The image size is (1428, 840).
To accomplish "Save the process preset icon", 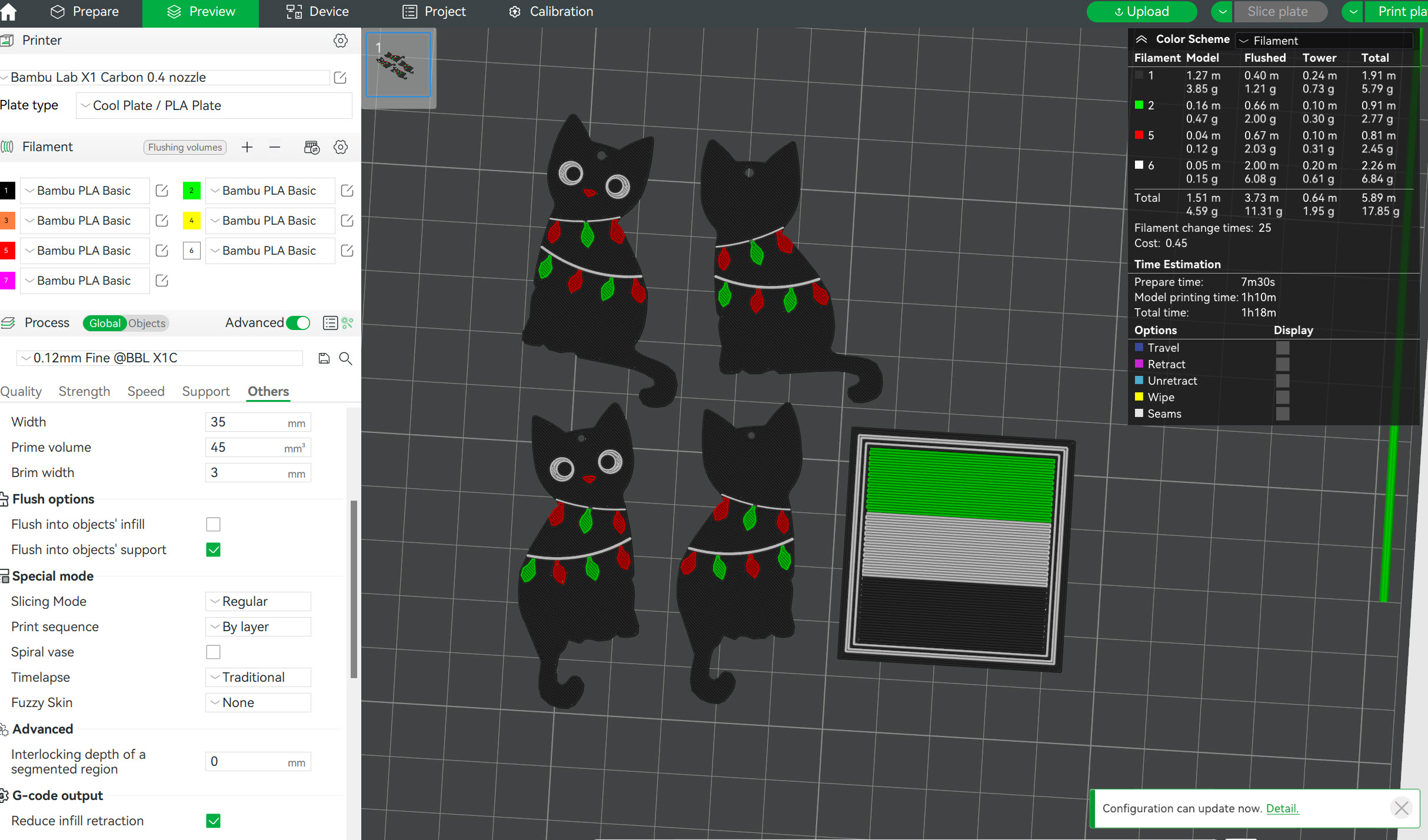I will pos(324,358).
